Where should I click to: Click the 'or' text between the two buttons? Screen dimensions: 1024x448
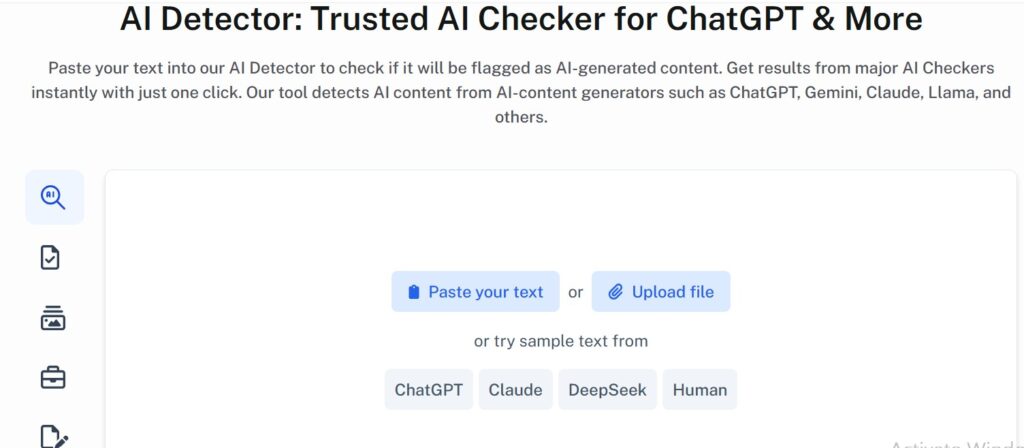(x=575, y=292)
